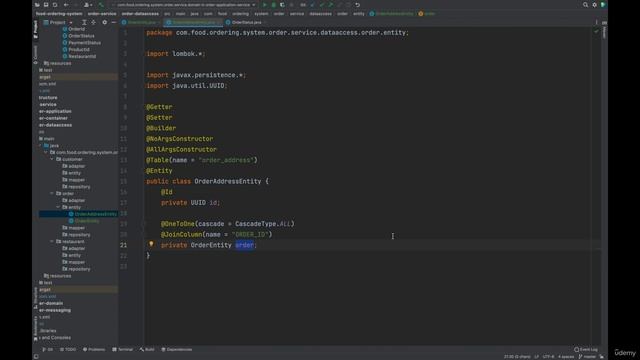This screenshot has width=640, height=360.
Task: Open the Terminal tool window
Action: 122,349
